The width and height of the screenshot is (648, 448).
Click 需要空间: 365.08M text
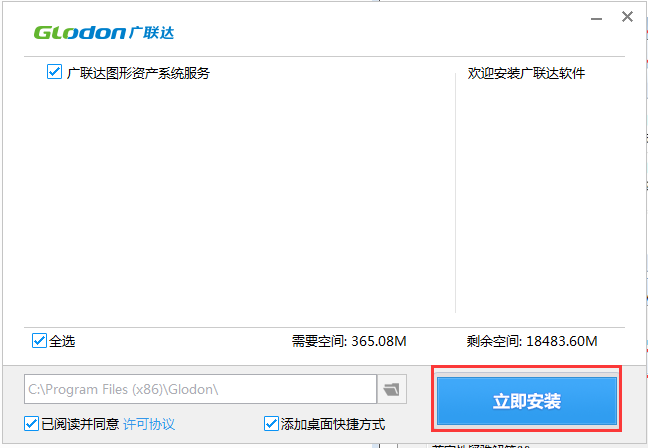click(x=349, y=341)
